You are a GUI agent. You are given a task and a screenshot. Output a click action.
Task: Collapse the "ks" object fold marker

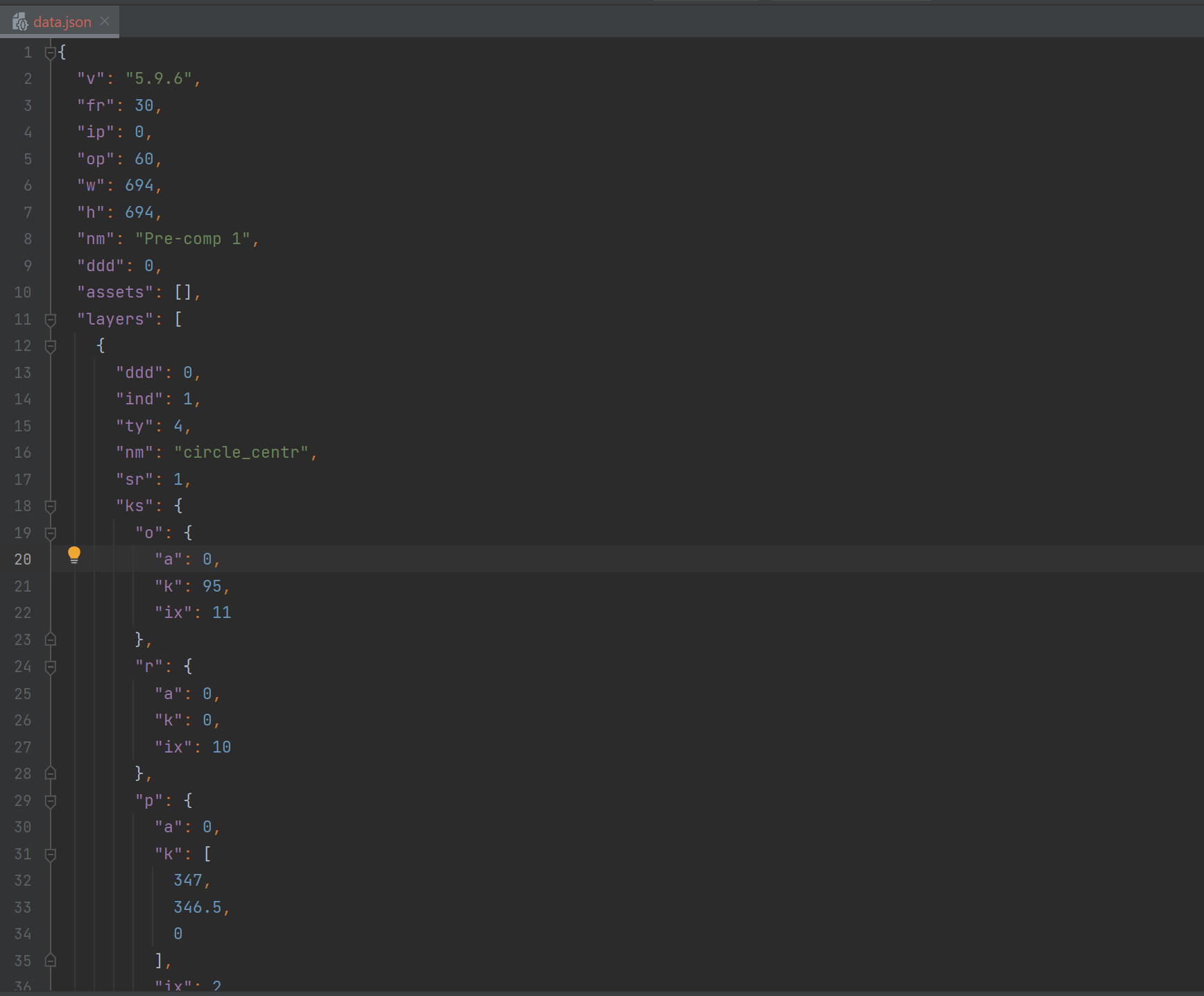tap(49, 506)
